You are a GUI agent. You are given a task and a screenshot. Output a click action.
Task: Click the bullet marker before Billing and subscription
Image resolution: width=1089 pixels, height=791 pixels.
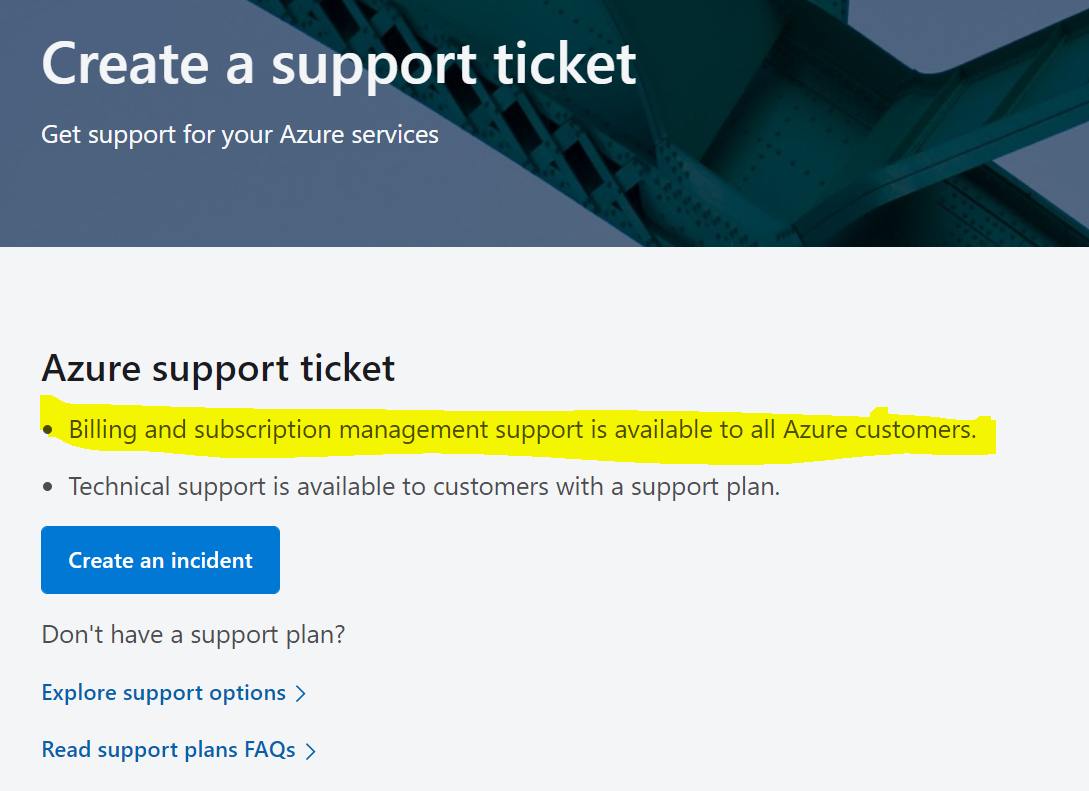48,428
